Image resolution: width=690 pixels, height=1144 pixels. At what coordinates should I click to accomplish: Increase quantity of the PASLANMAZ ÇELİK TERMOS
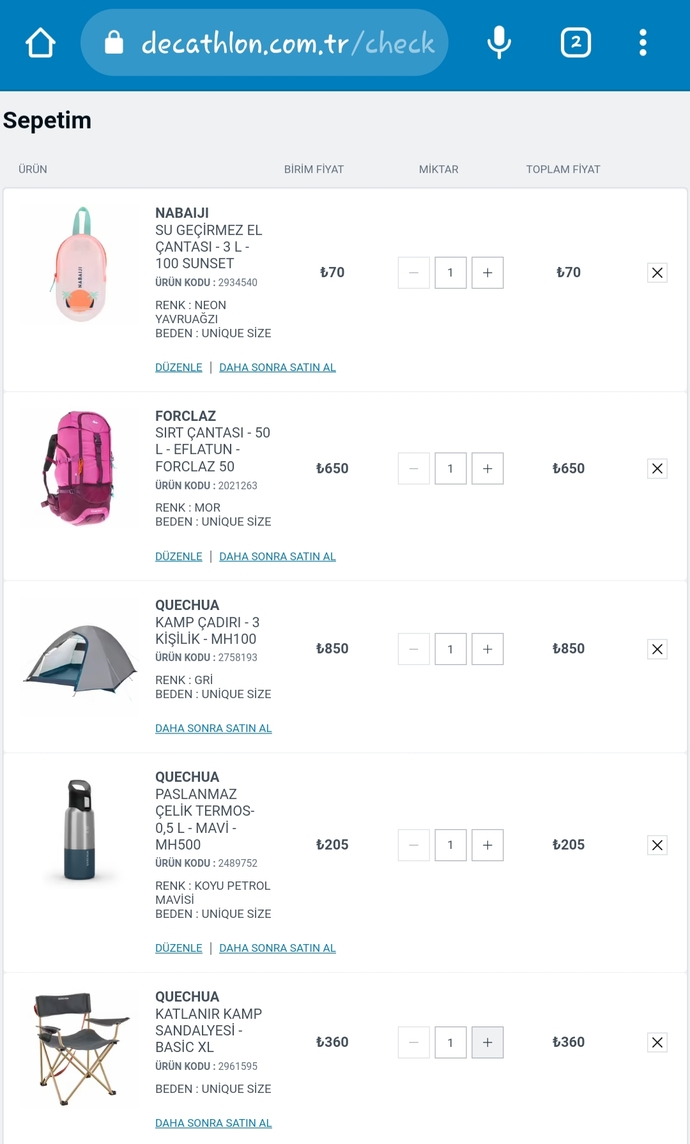point(487,844)
